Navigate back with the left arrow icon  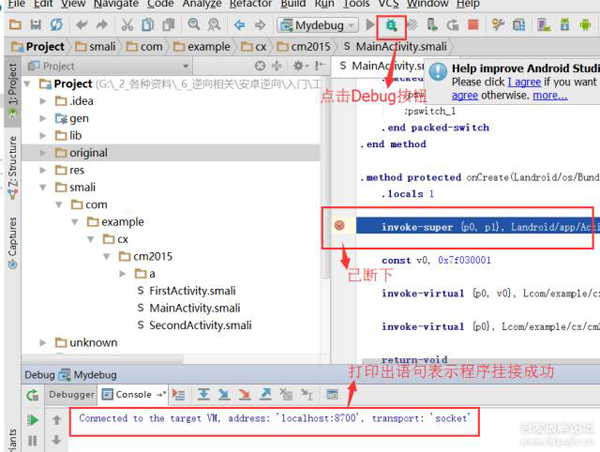tap(240, 25)
